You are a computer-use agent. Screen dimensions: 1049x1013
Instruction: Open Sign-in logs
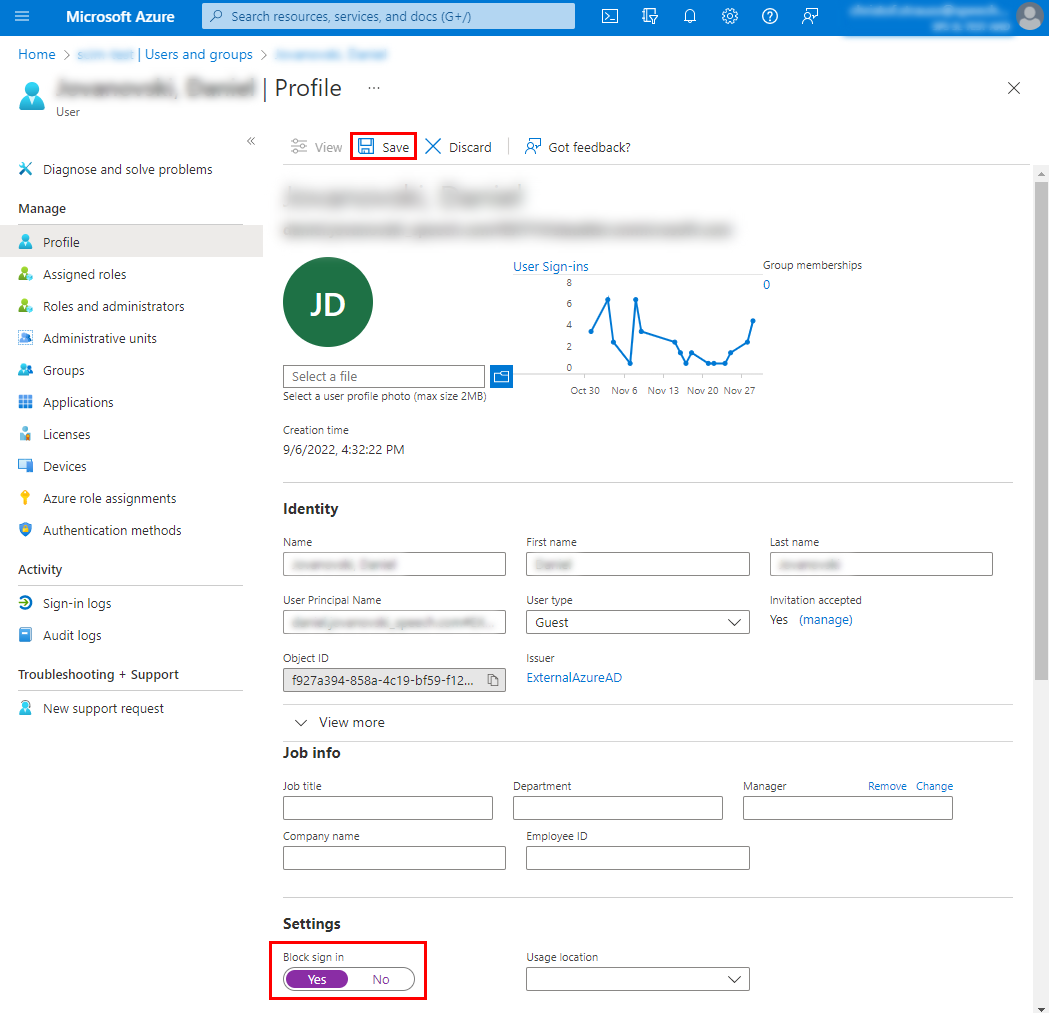[x=77, y=604]
